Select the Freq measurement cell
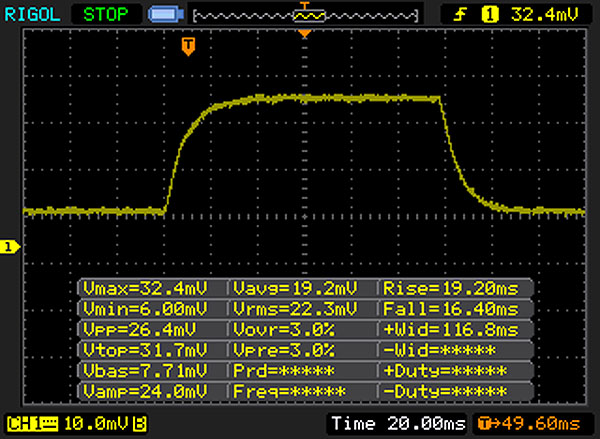Screen dimensions: 600x439 [x=302, y=392]
